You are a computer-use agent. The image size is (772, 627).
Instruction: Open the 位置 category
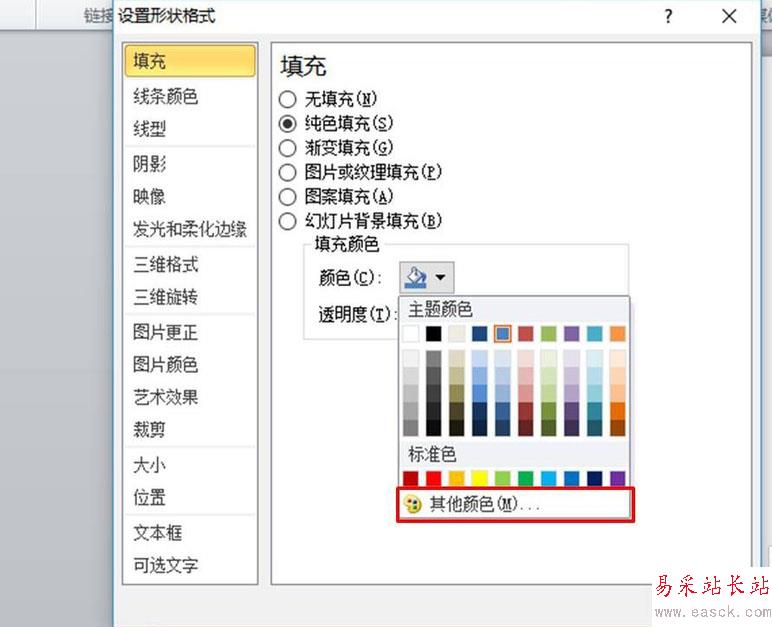(x=190, y=497)
